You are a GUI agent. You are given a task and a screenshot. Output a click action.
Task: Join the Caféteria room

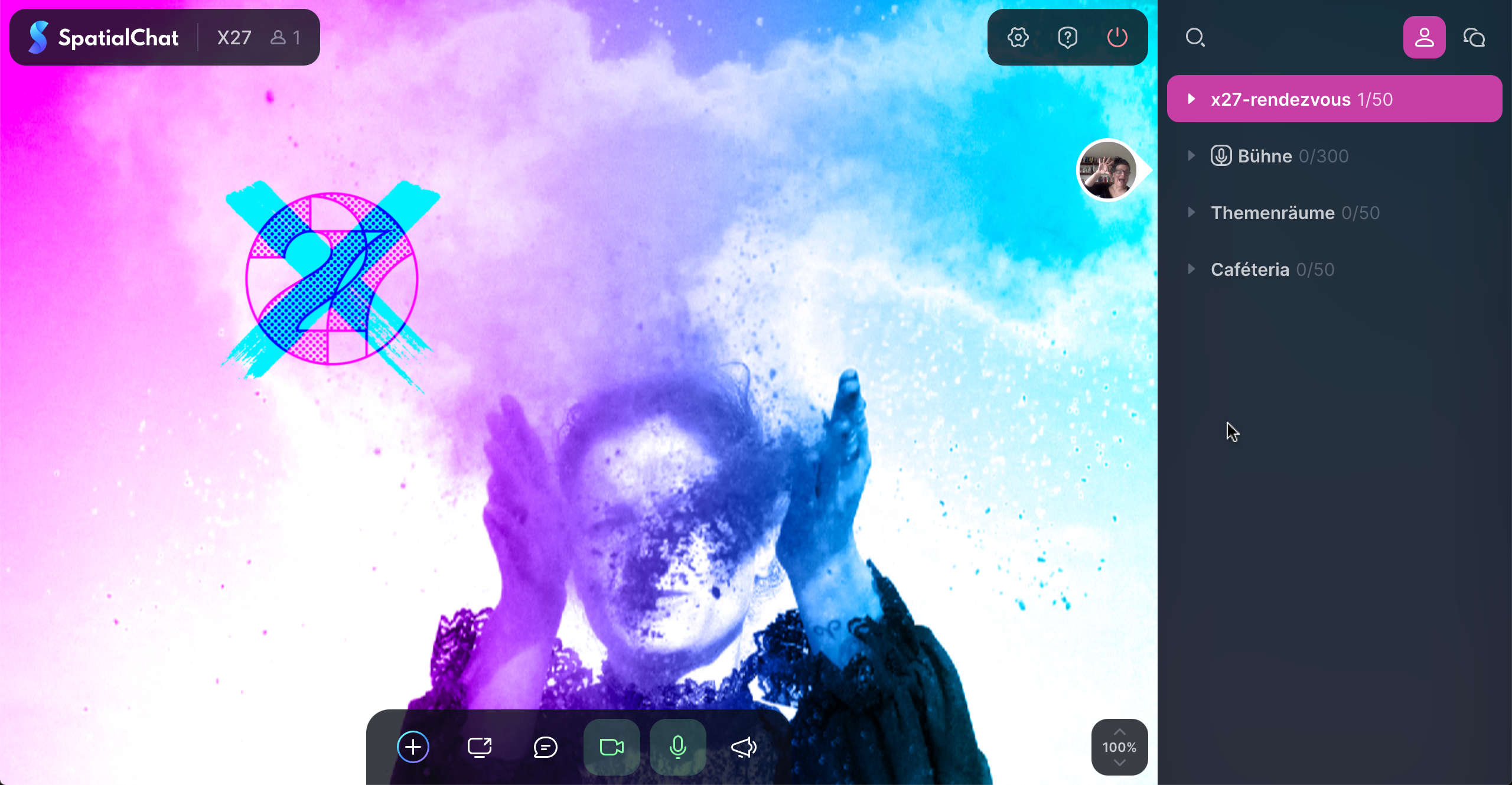pyautogui.click(x=1334, y=269)
